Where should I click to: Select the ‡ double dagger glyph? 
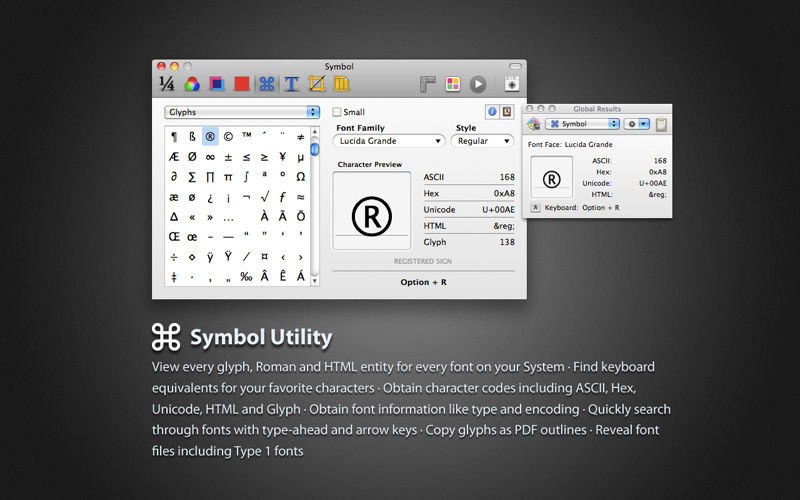tap(174, 277)
